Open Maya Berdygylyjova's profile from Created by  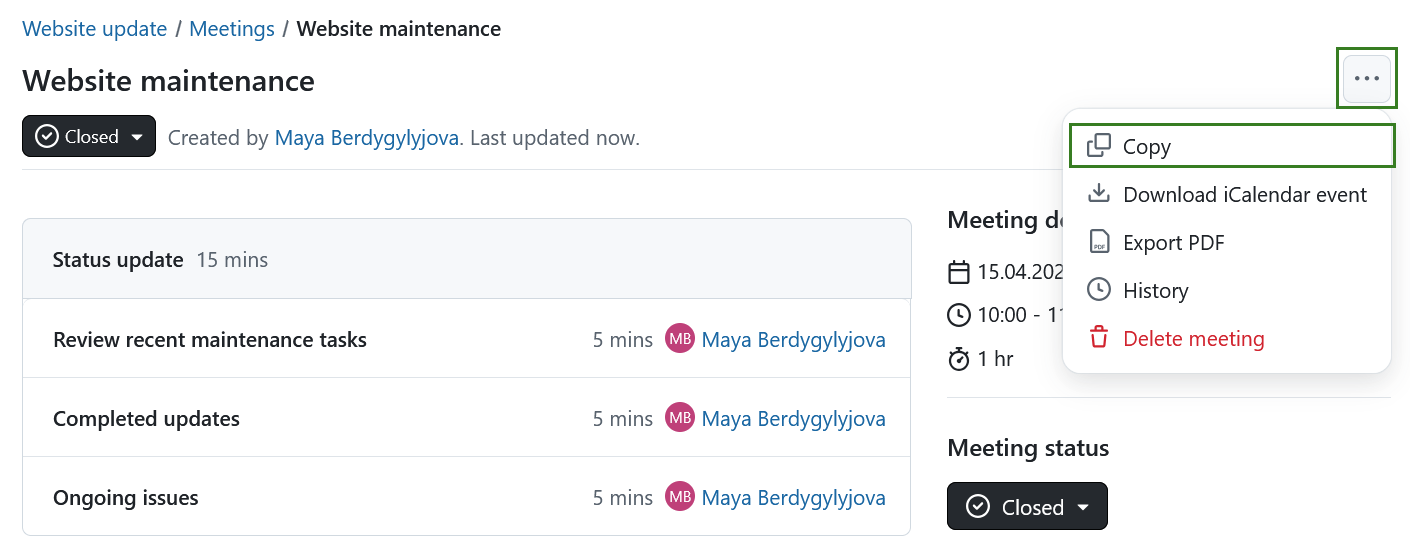click(366, 138)
